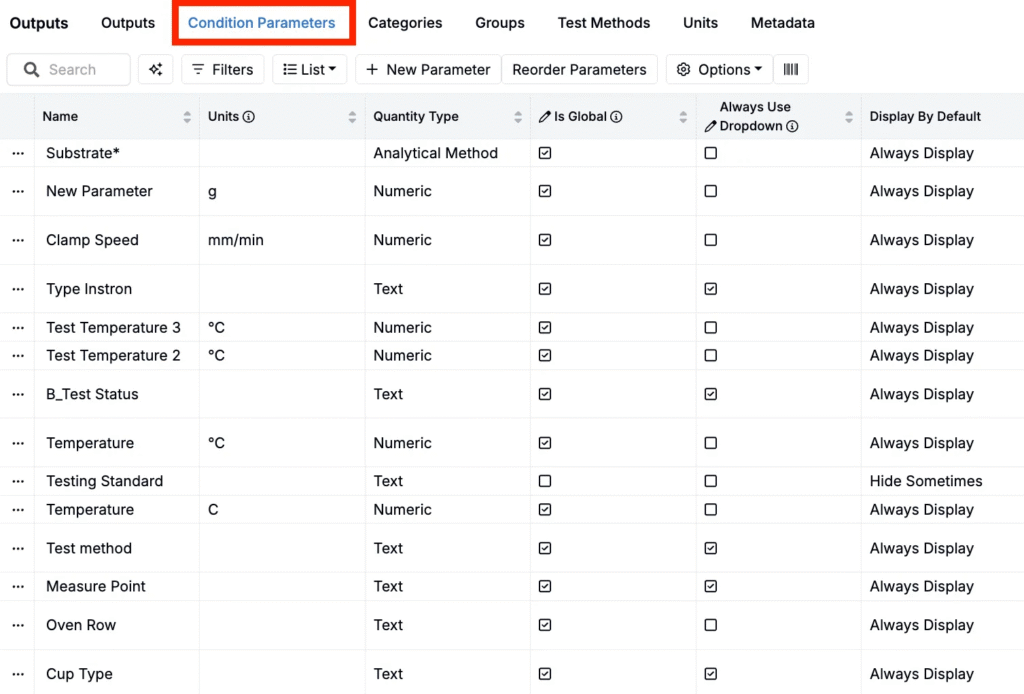
Task: Click the New Parameter button
Action: coord(428,69)
